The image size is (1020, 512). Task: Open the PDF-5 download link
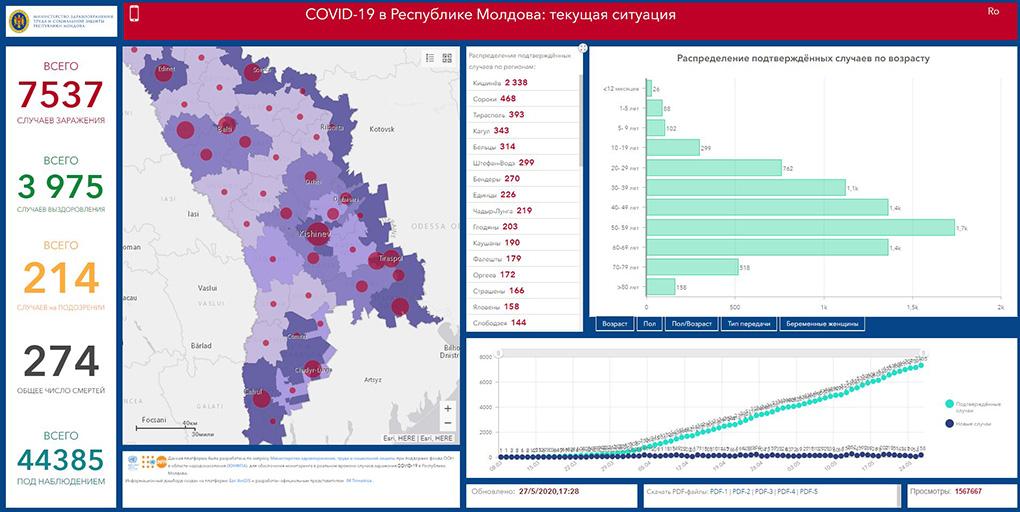(x=808, y=492)
